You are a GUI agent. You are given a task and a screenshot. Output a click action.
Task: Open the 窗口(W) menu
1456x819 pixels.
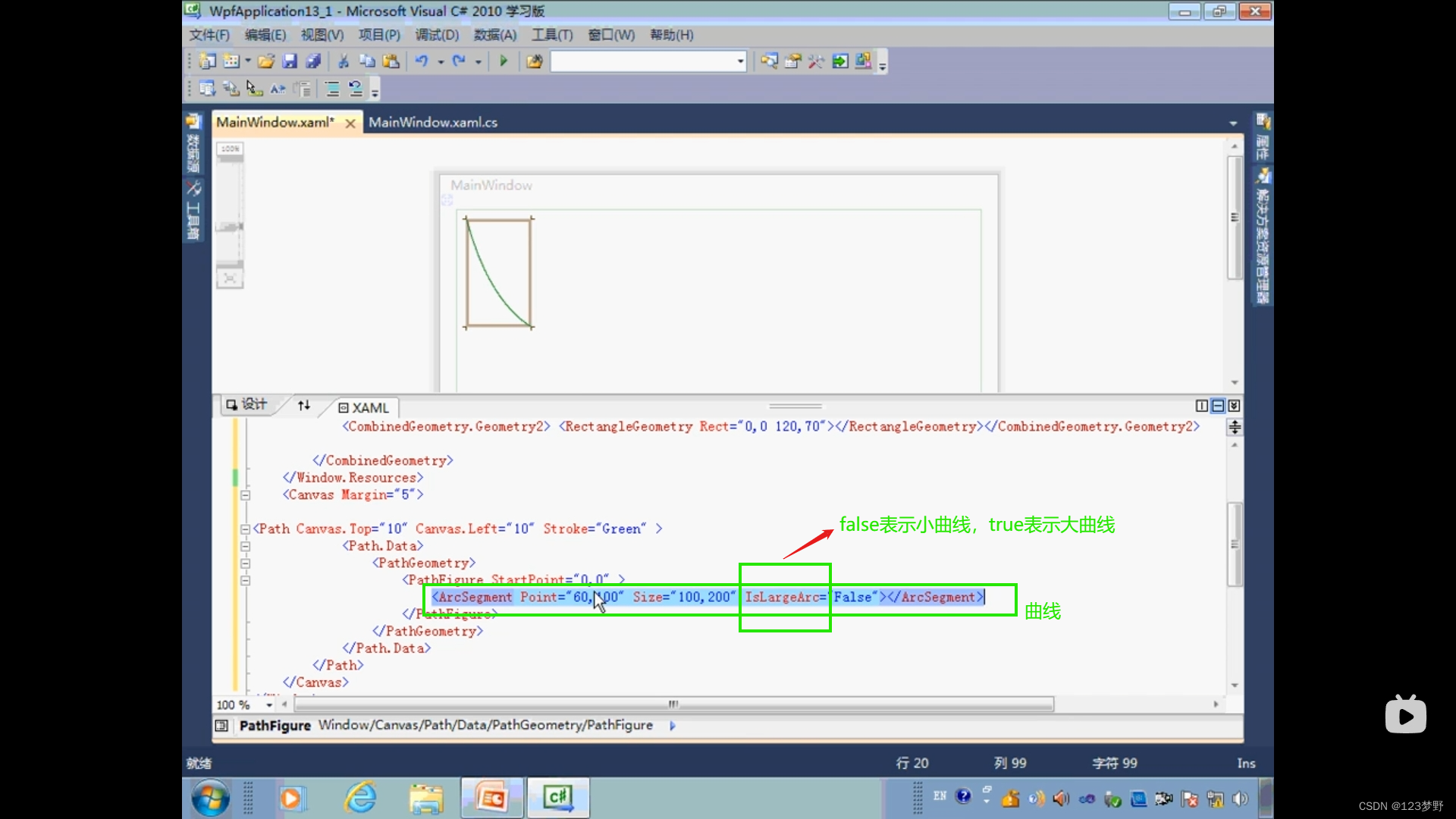click(611, 35)
